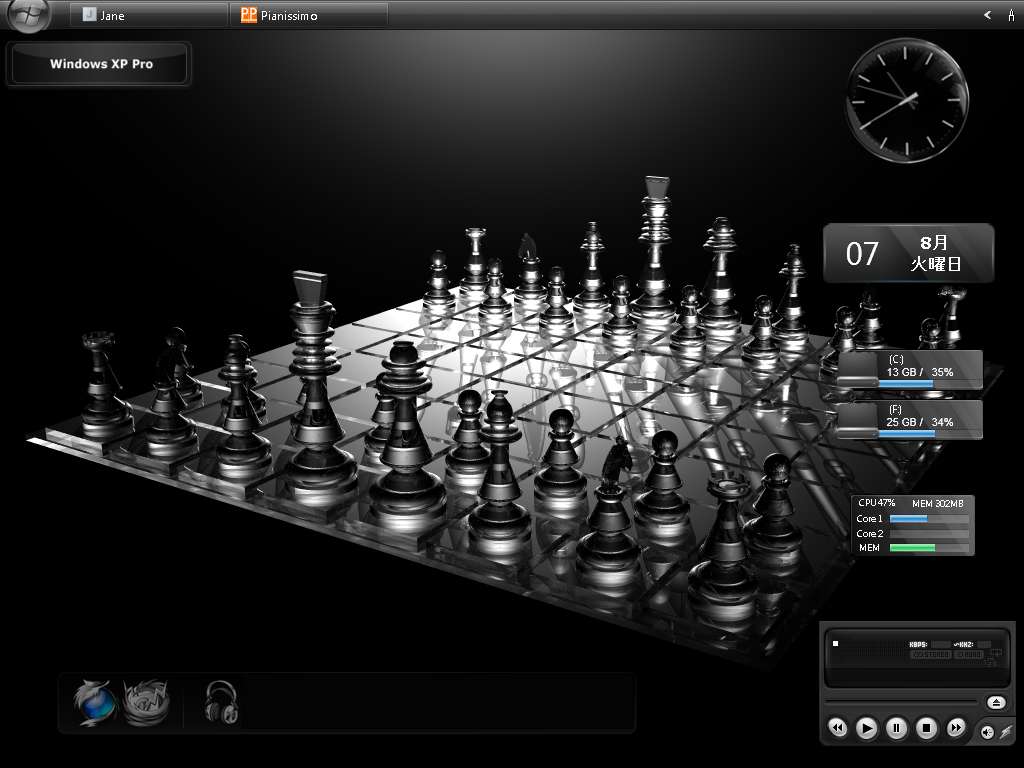Switch to the Pianissimo taskbar window
The height and width of the screenshot is (768, 1024).
pos(308,15)
